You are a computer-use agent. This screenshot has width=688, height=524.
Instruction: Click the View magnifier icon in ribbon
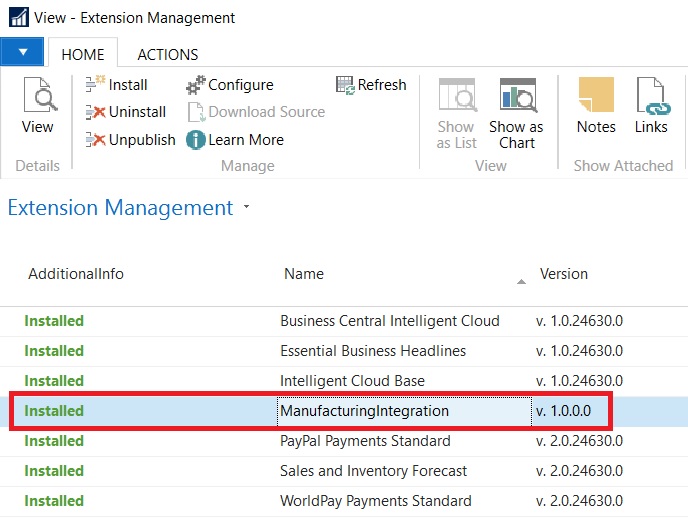click(38, 100)
